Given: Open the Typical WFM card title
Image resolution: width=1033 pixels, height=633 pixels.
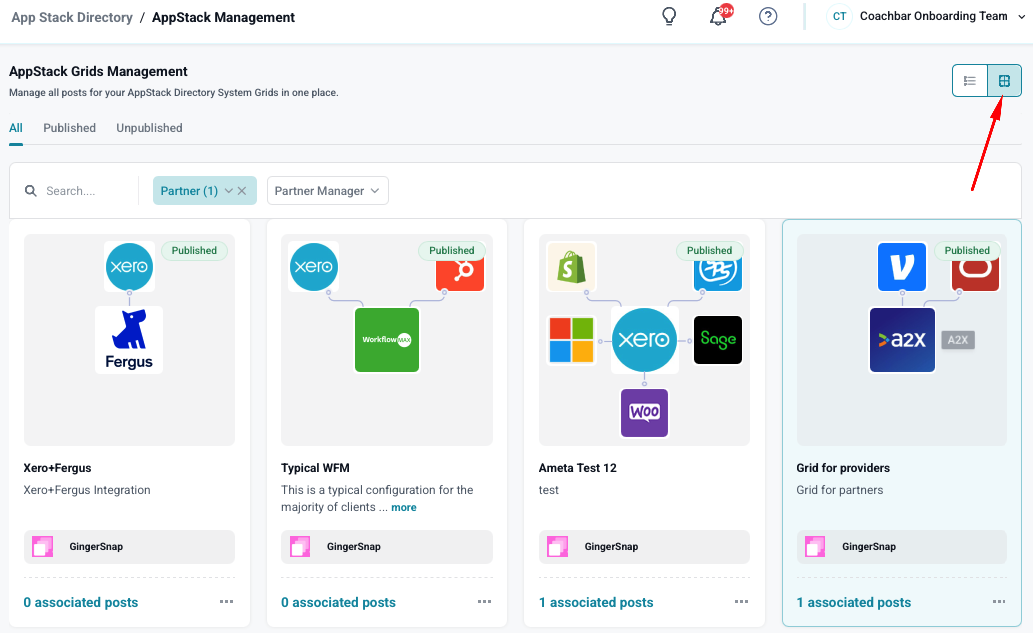Looking at the screenshot, I should 316,468.
